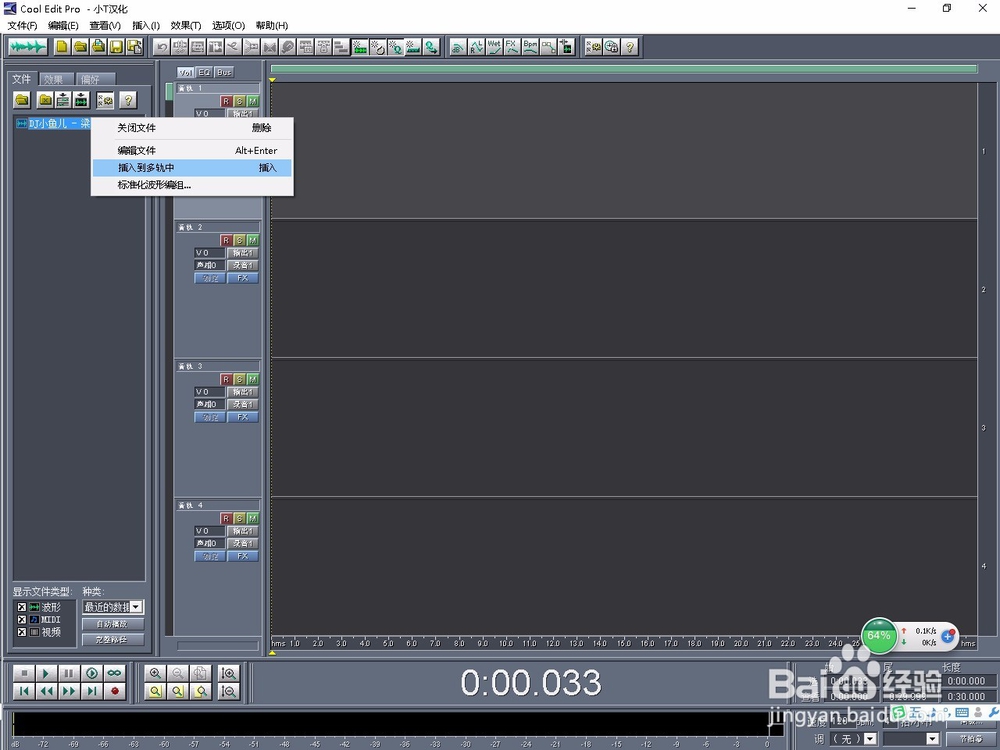This screenshot has width=1000, height=750.
Task: Switch to waveform edit view button
Action: coord(27,47)
